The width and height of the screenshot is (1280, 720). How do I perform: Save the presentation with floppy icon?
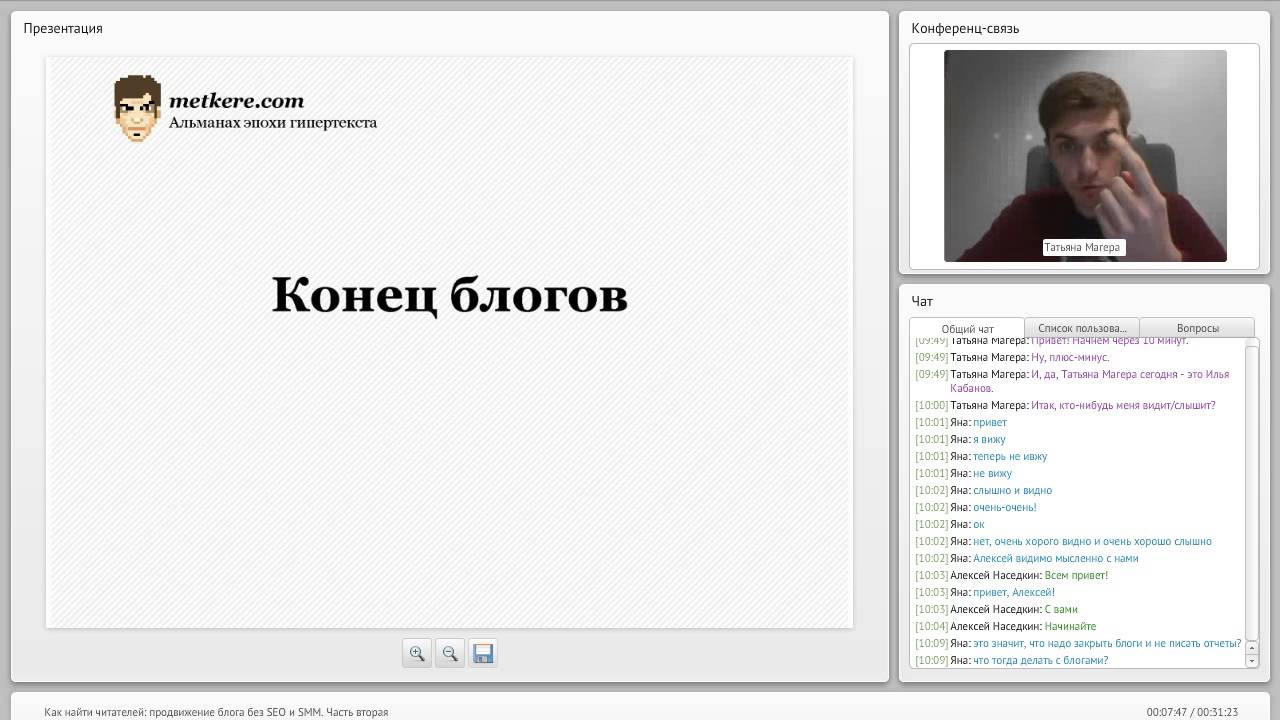pos(483,653)
